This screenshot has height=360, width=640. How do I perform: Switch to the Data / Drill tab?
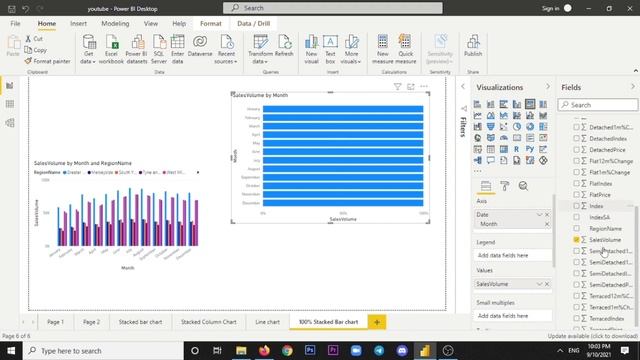(253, 24)
